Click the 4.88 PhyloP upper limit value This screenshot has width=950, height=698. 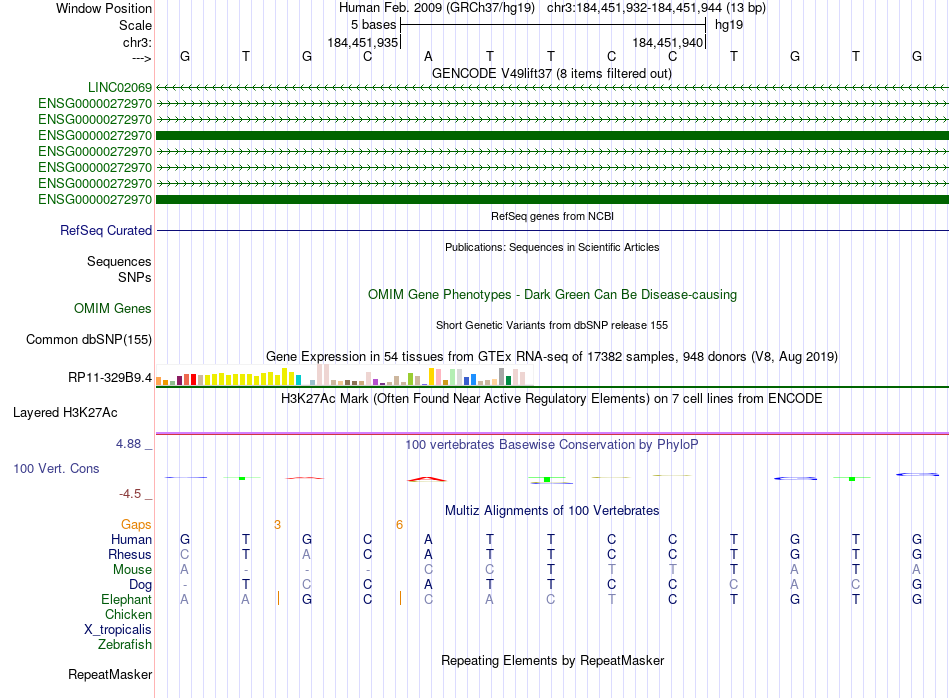tap(128, 444)
